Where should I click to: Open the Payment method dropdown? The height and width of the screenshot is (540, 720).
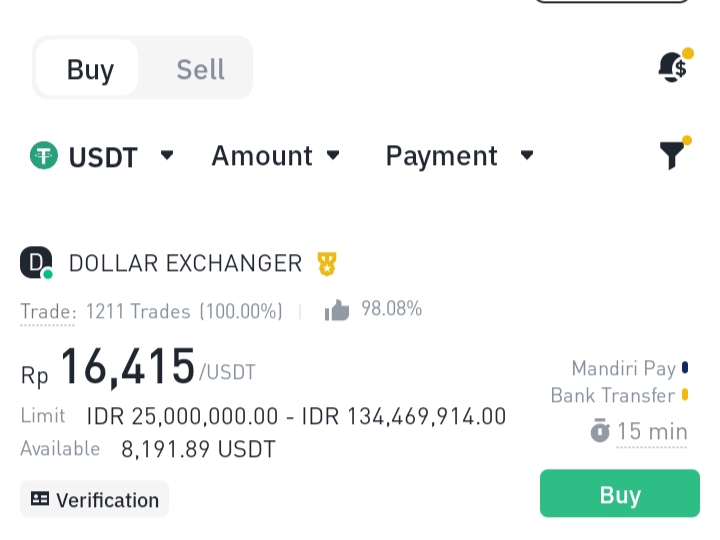point(459,156)
